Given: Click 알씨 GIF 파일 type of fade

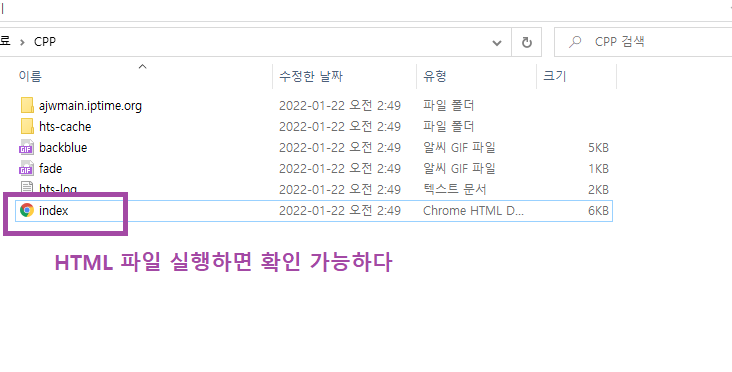Looking at the screenshot, I should tap(459, 168).
